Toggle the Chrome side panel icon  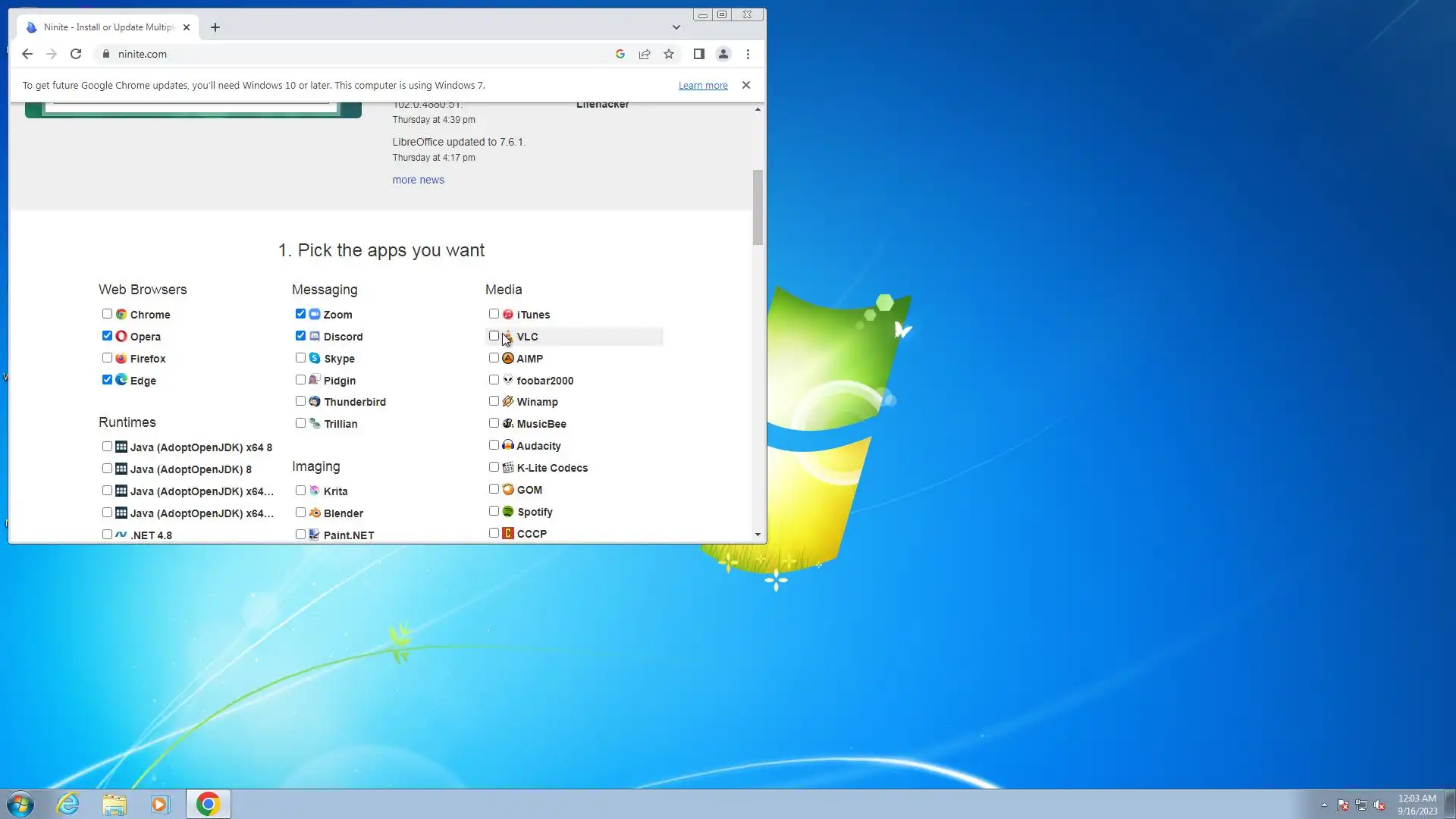click(x=699, y=54)
